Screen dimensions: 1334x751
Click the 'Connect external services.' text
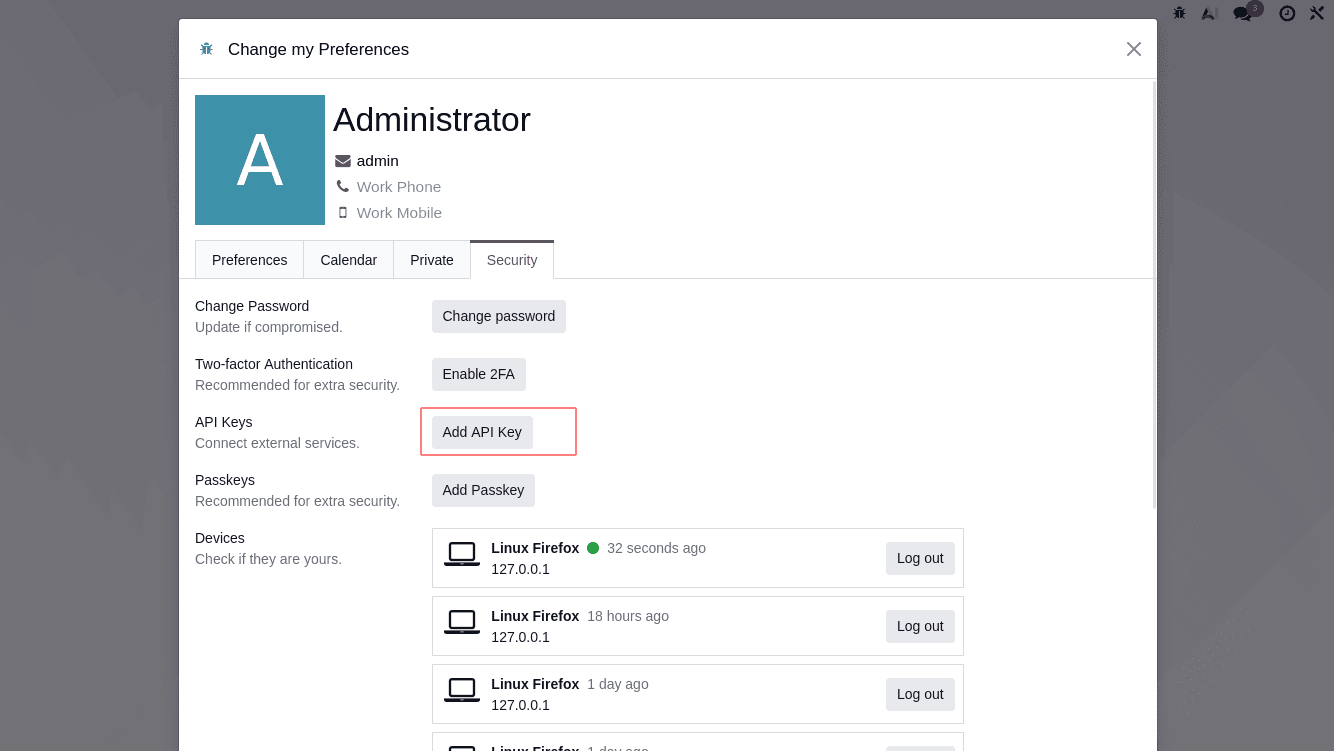coord(277,443)
